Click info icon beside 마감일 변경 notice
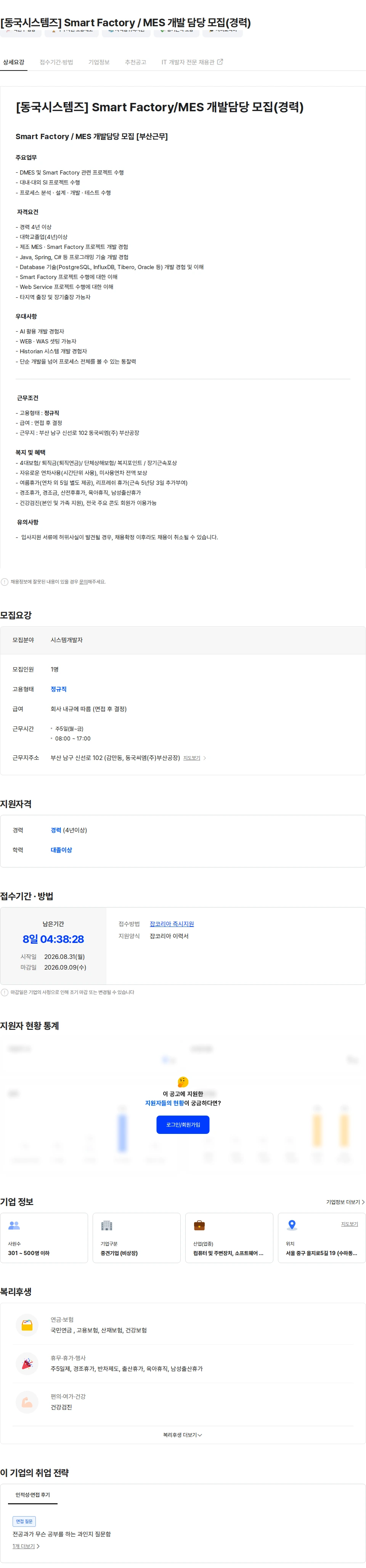The image size is (366, 1568). 5,992
